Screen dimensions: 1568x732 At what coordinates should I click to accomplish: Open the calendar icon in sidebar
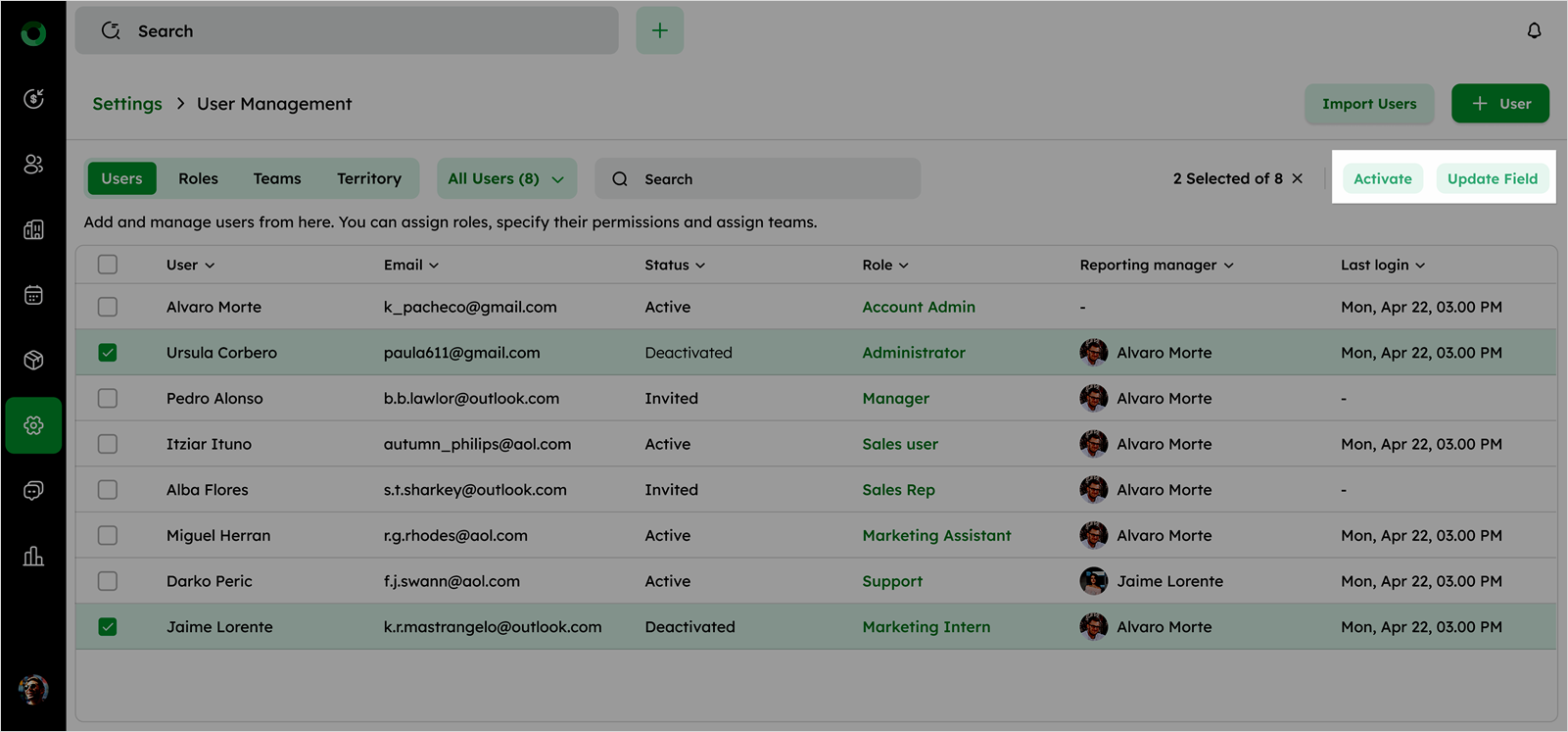(33, 295)
